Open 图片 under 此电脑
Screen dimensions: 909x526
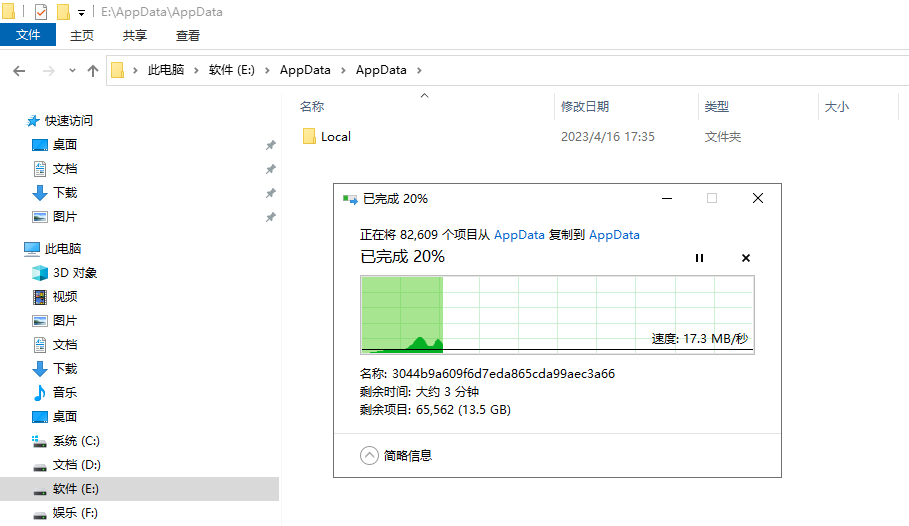click(65, 321)
